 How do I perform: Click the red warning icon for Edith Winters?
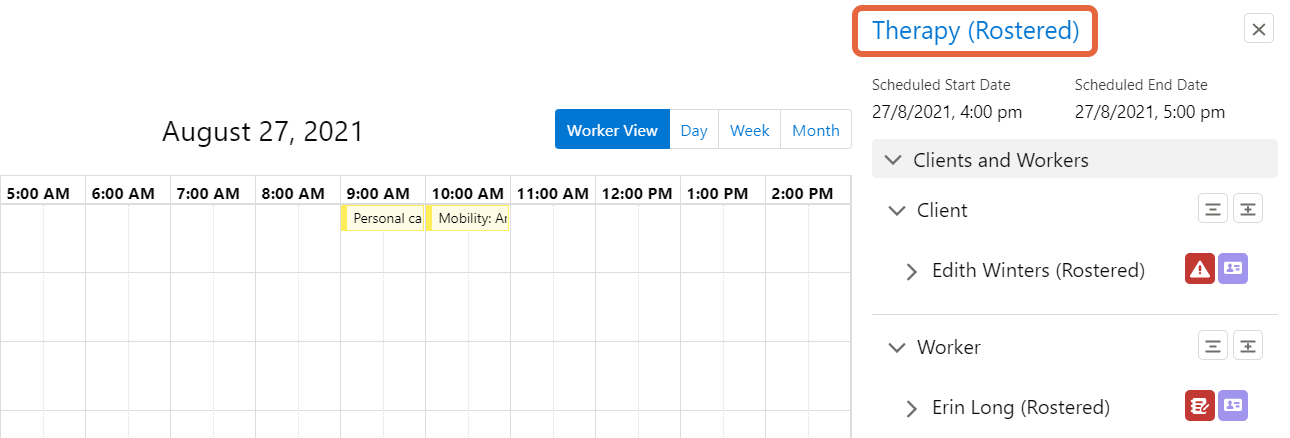coord(1199,269)
